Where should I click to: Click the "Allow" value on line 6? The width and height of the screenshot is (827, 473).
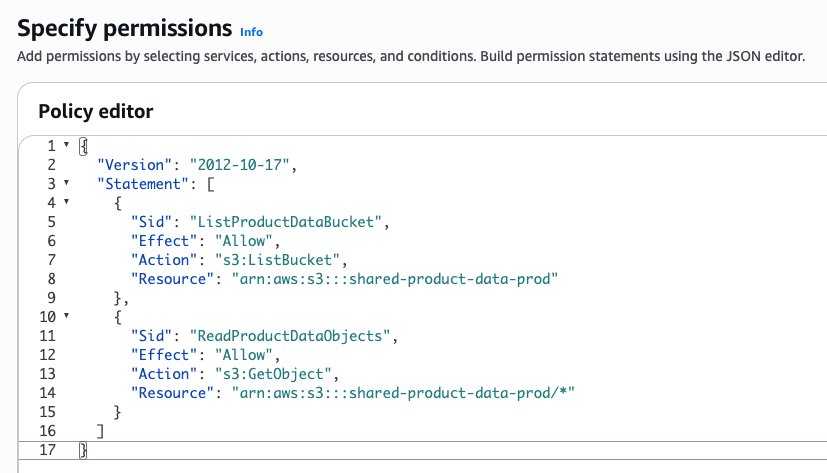[x=244, y=241]
